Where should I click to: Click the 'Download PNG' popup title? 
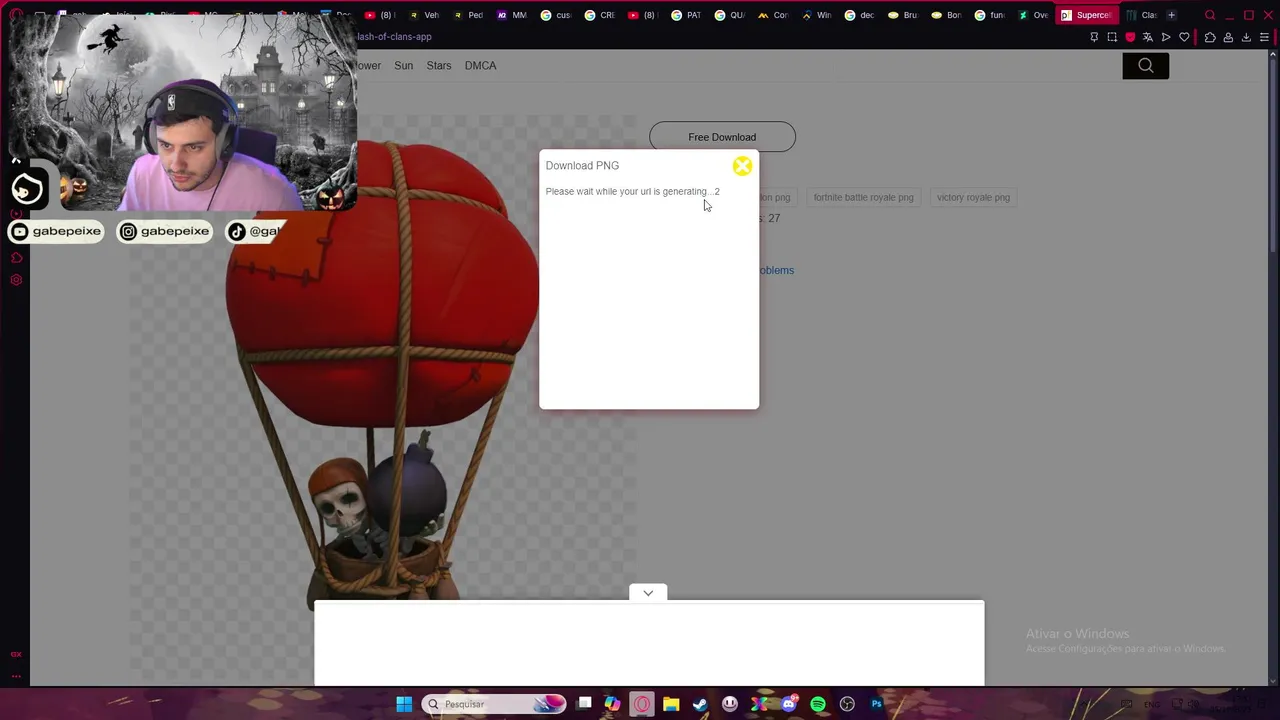[582, 166]
